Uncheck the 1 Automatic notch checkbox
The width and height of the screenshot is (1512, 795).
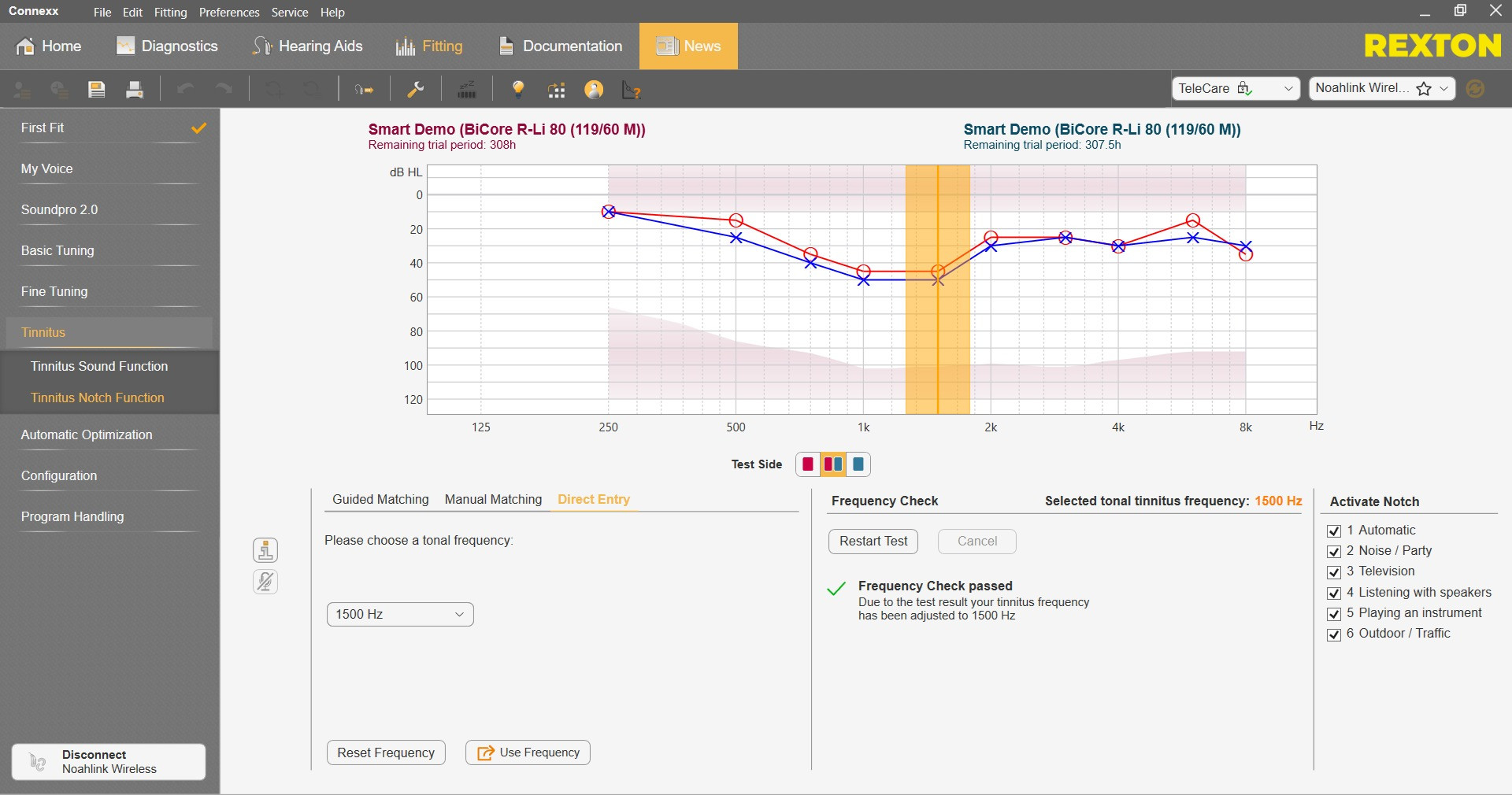click(1334, 531)
